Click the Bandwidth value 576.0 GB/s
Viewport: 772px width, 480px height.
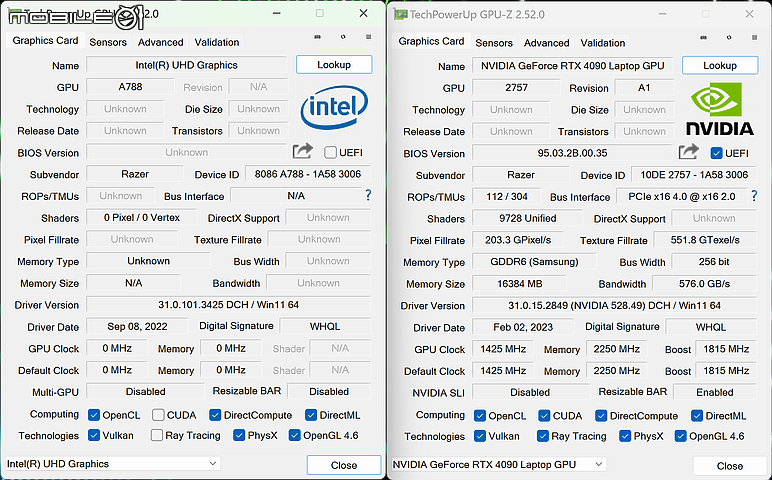coord(705,284)
